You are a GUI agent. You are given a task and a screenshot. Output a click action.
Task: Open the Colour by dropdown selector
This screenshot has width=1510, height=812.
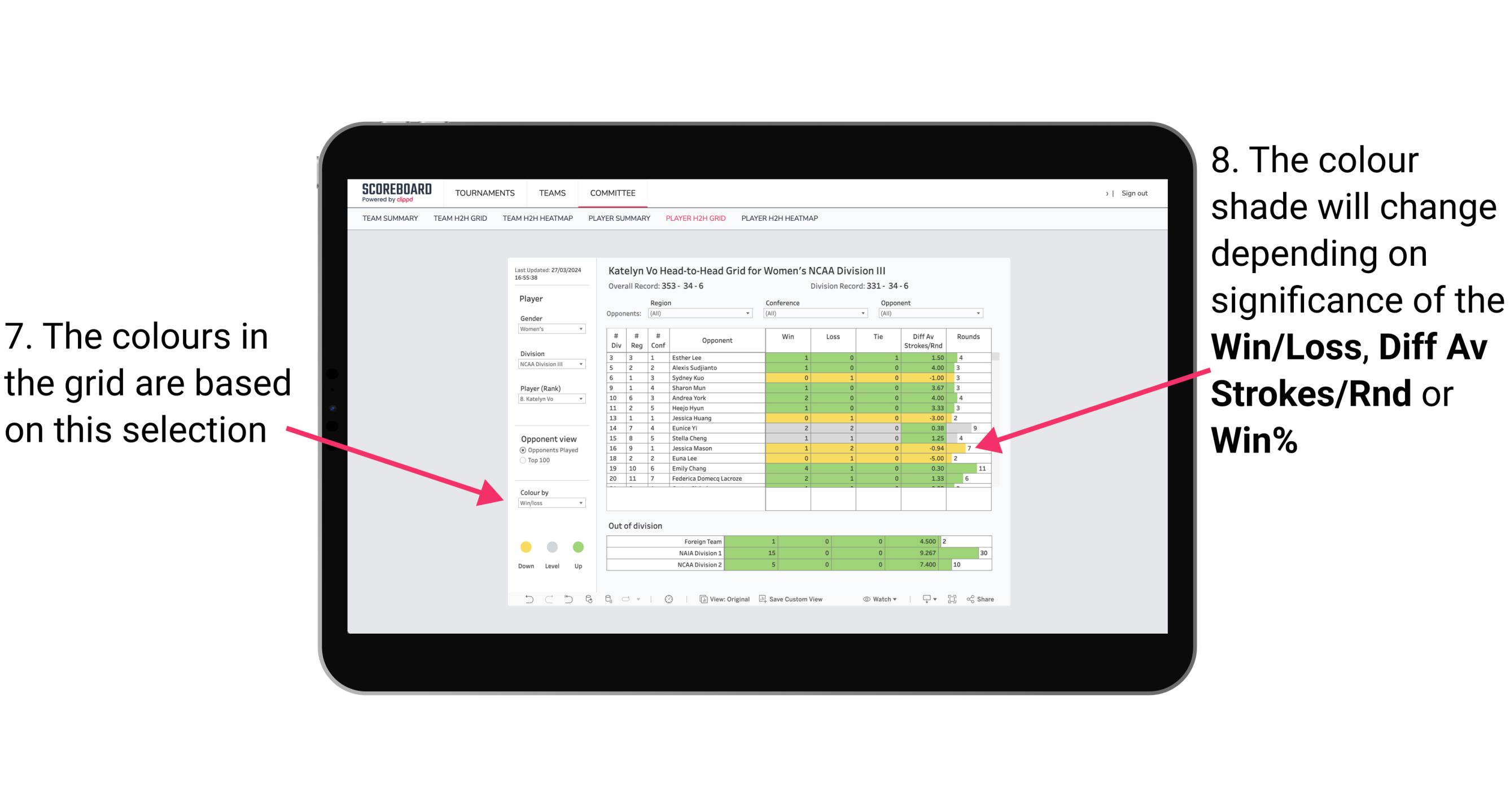tap(547, 503)
